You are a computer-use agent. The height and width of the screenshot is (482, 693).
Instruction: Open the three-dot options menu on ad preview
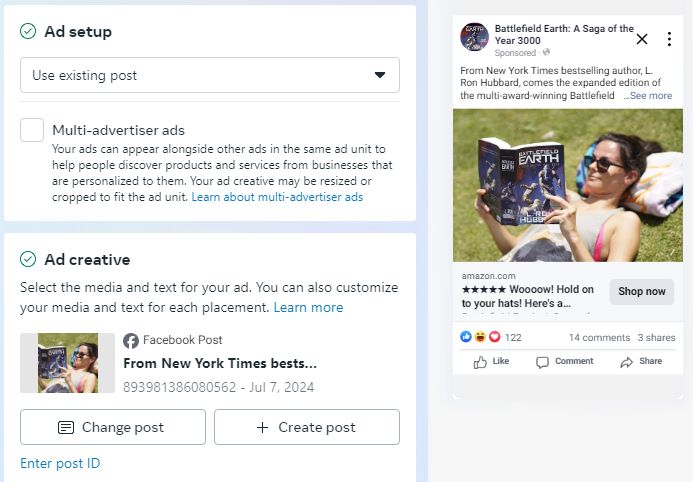click(x=669, y=39)
